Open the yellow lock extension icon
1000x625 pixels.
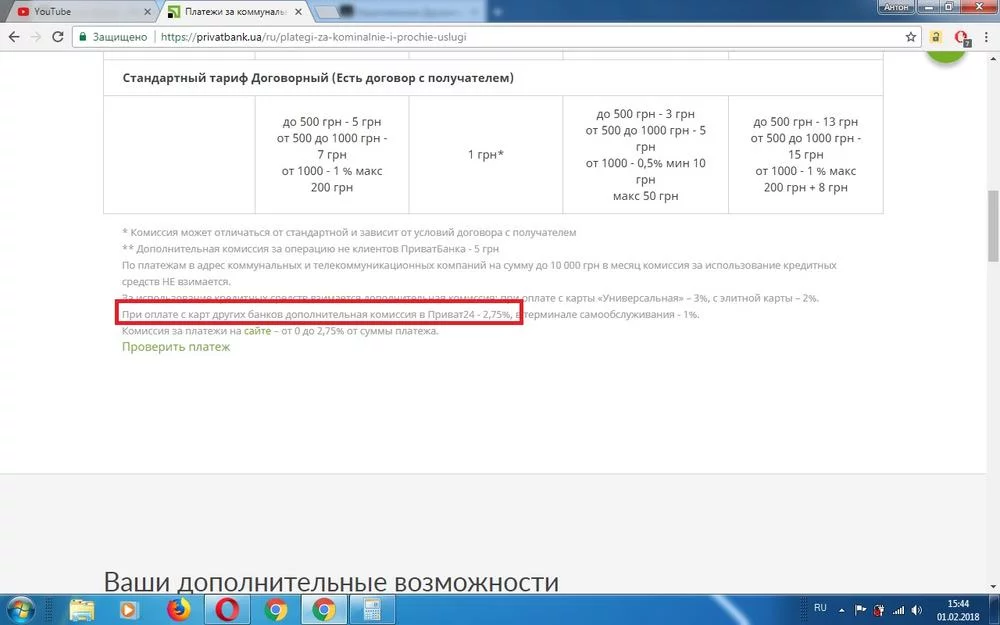pyautogui.click(x=936, y=37)
